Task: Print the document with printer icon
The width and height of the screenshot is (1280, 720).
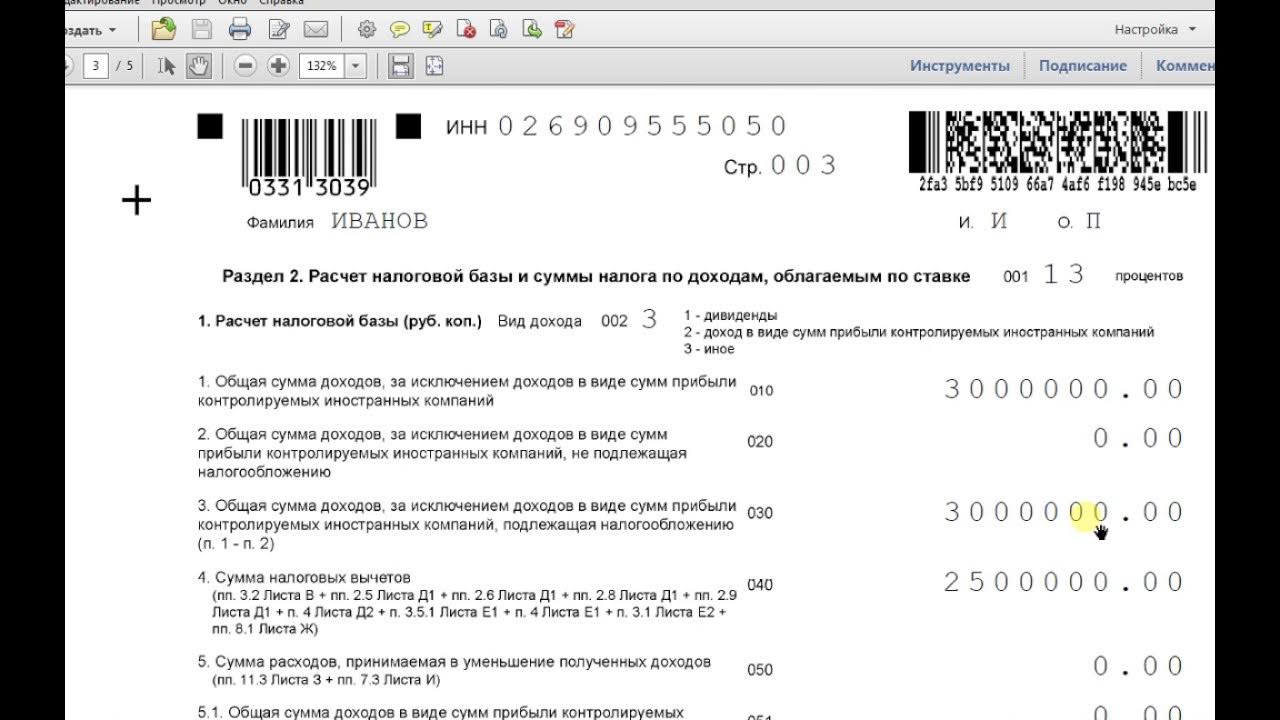Action: click(240, 29)
